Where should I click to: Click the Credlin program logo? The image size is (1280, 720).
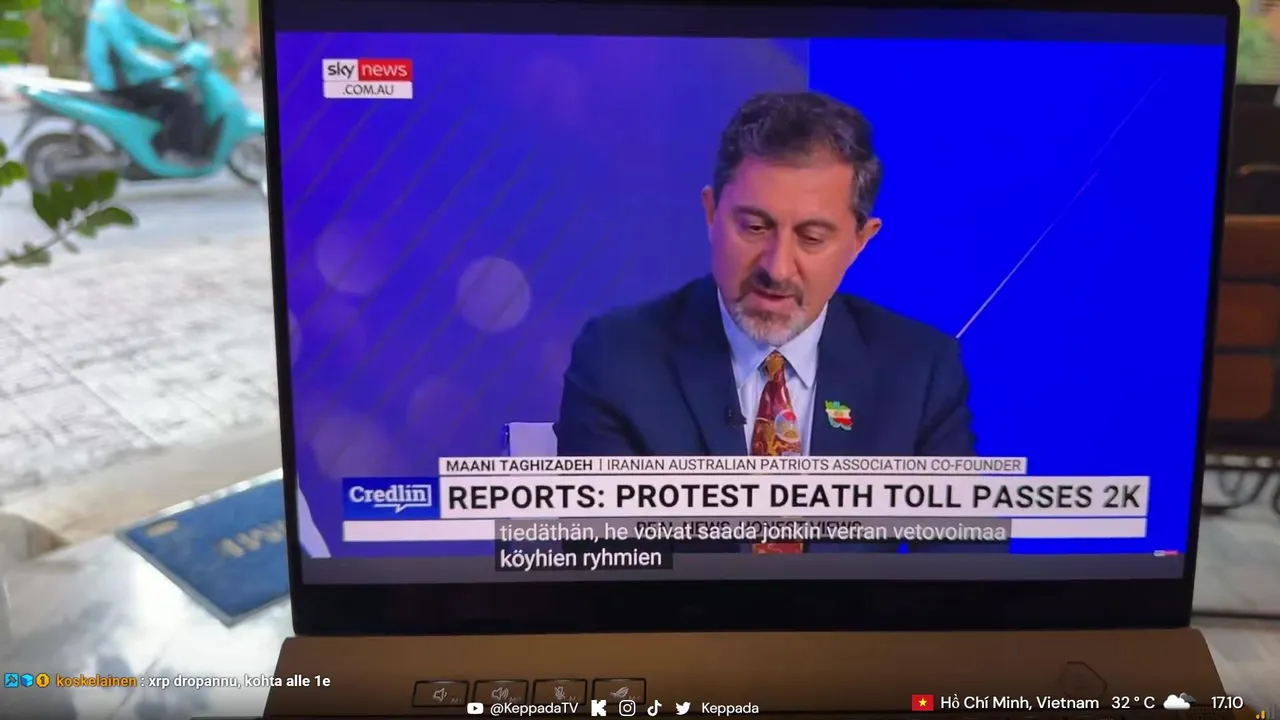[390, 498]
